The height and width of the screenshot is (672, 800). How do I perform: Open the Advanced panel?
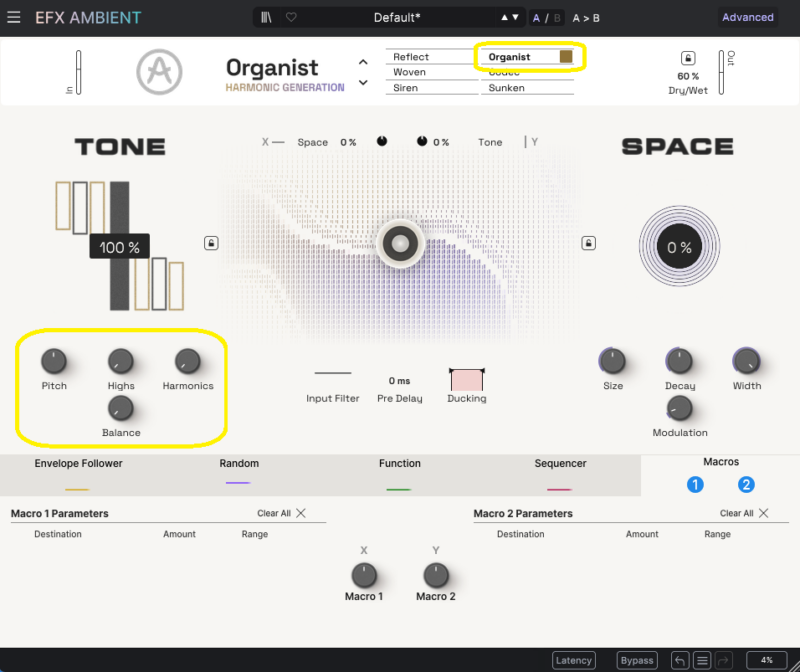click(x=748, y=17)
